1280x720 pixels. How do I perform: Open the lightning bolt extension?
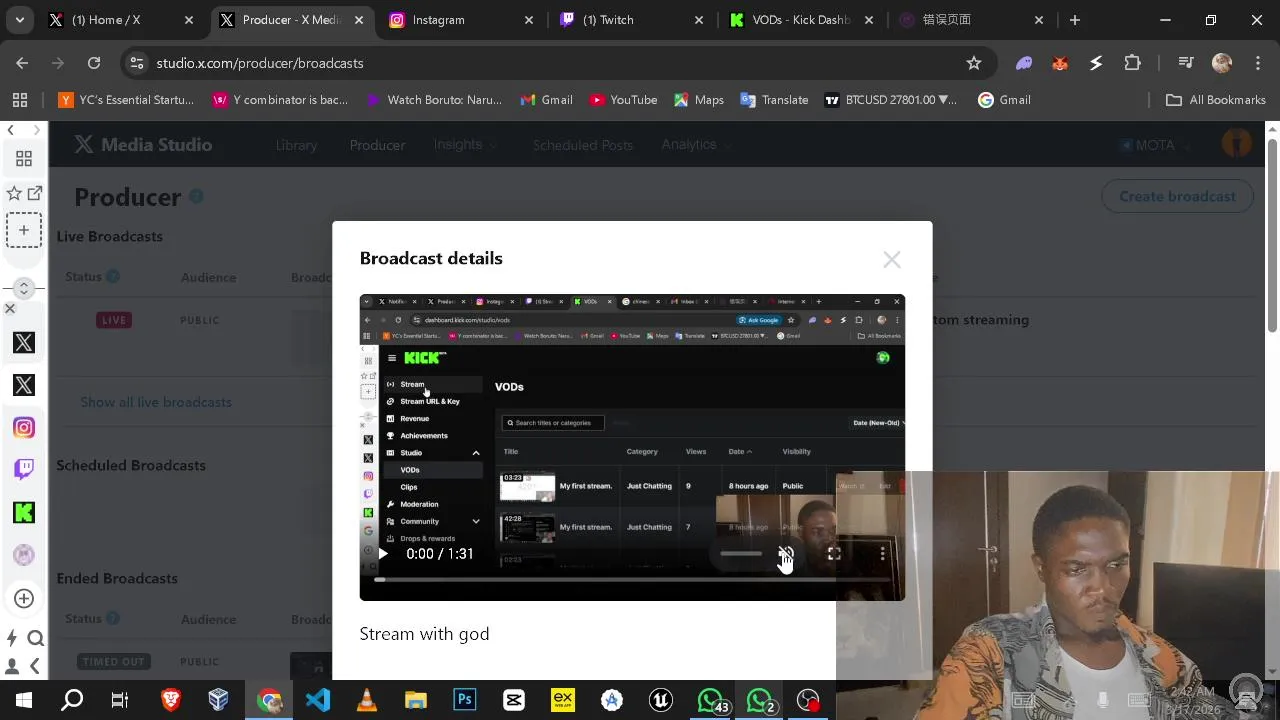[x=1096, y=63]
